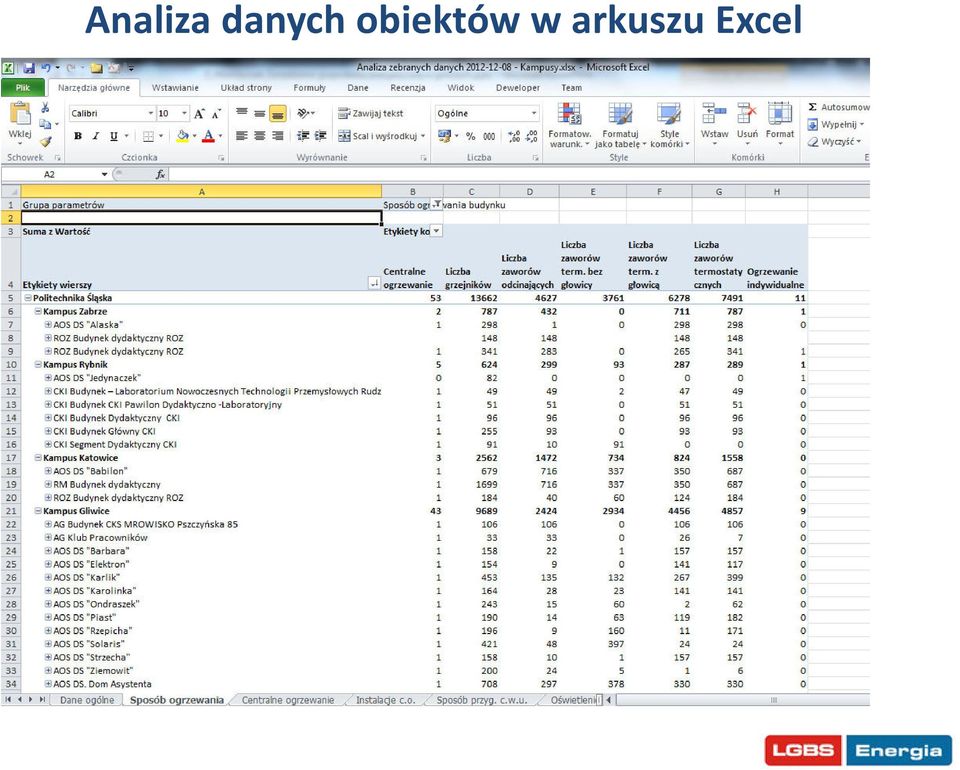Screen dimensions: 960x770
Task: Toggle Underline formatting
Action: pyautogui.click(x=113, y=136)
